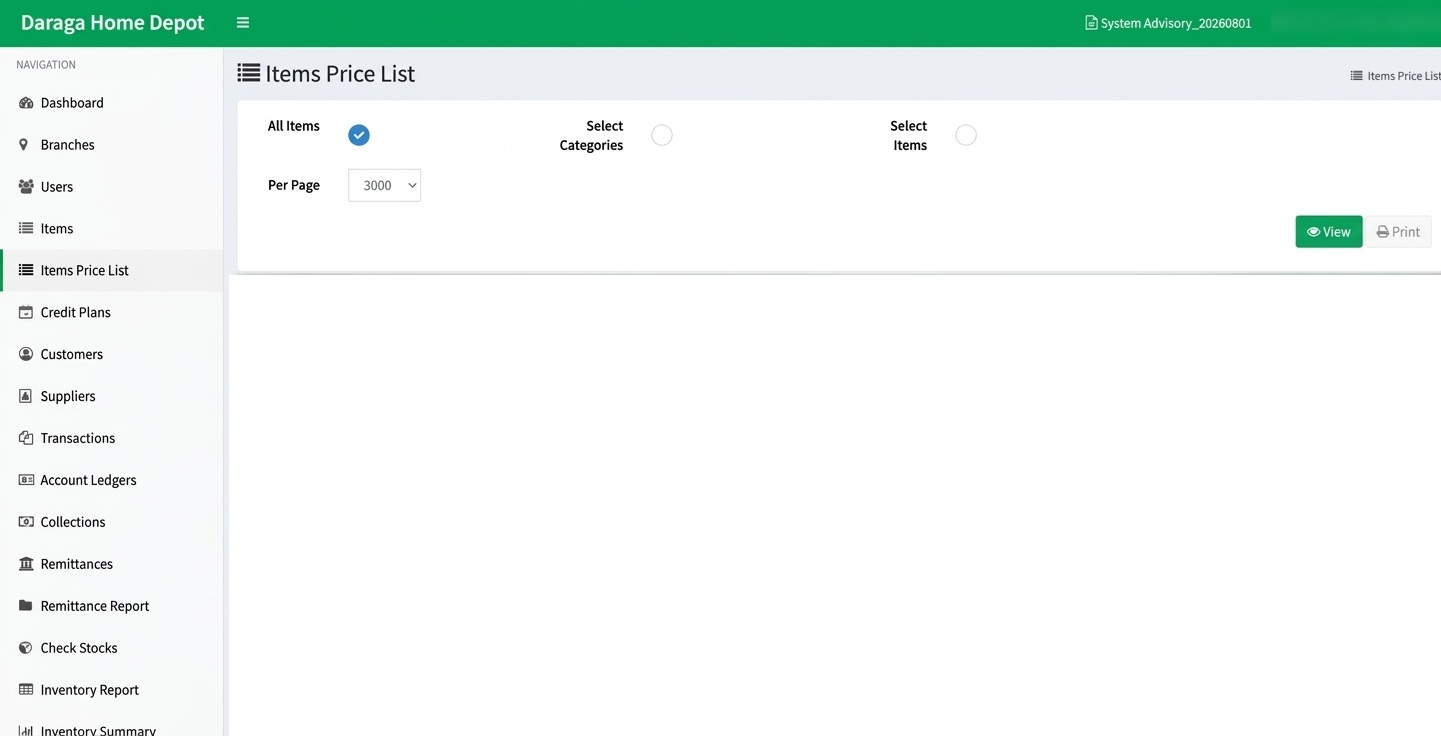Click the 'All Items' label text

click(294, 126)
